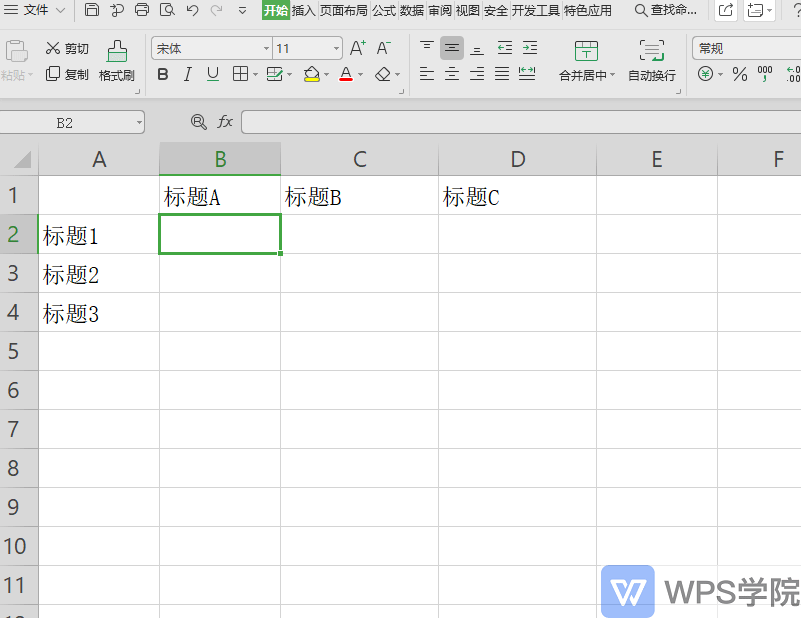801x618 pixels.
Task: Click the eraser clear-format icon
Action: coord(383,75)
